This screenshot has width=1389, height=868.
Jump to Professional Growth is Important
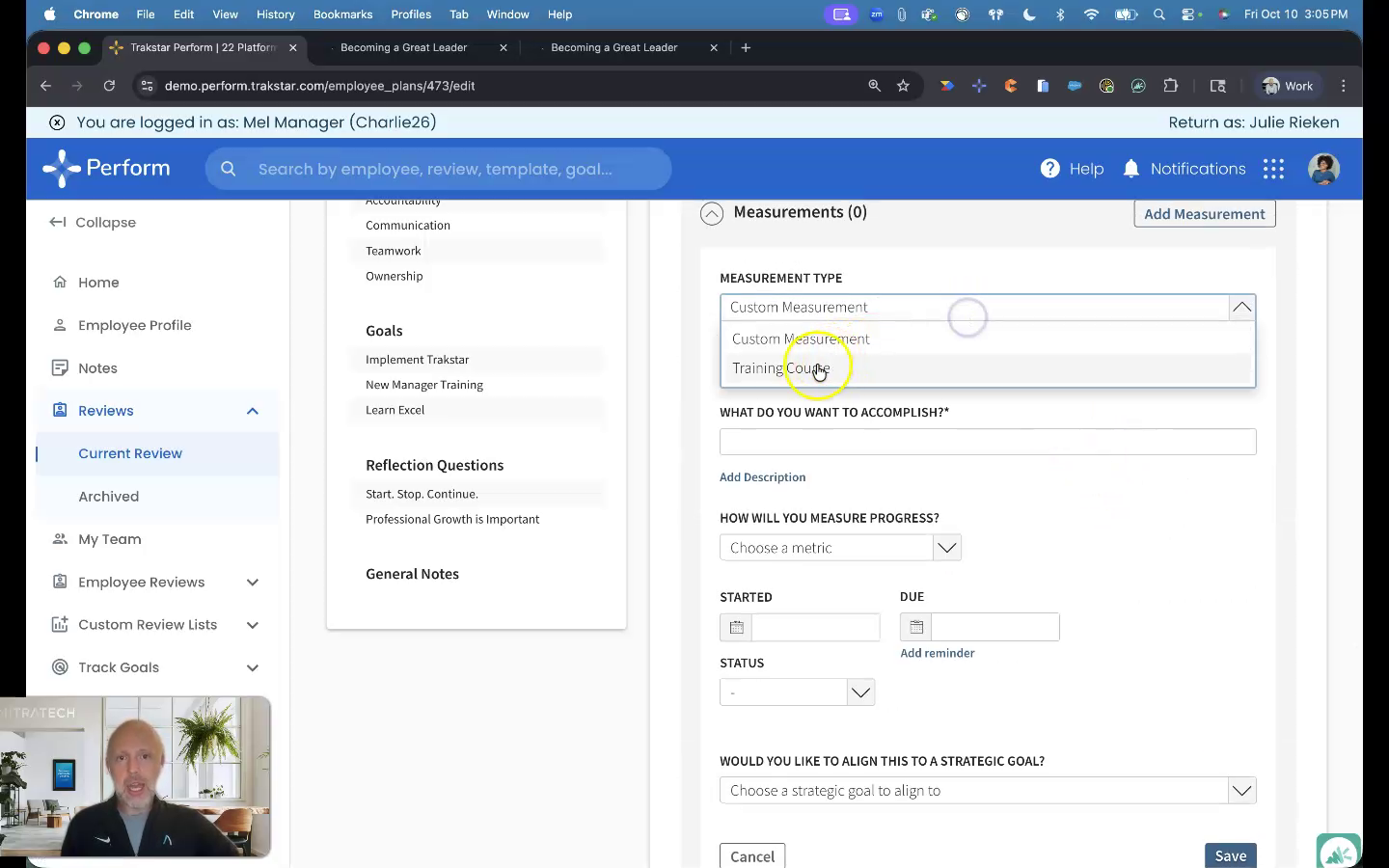[452, 519]
